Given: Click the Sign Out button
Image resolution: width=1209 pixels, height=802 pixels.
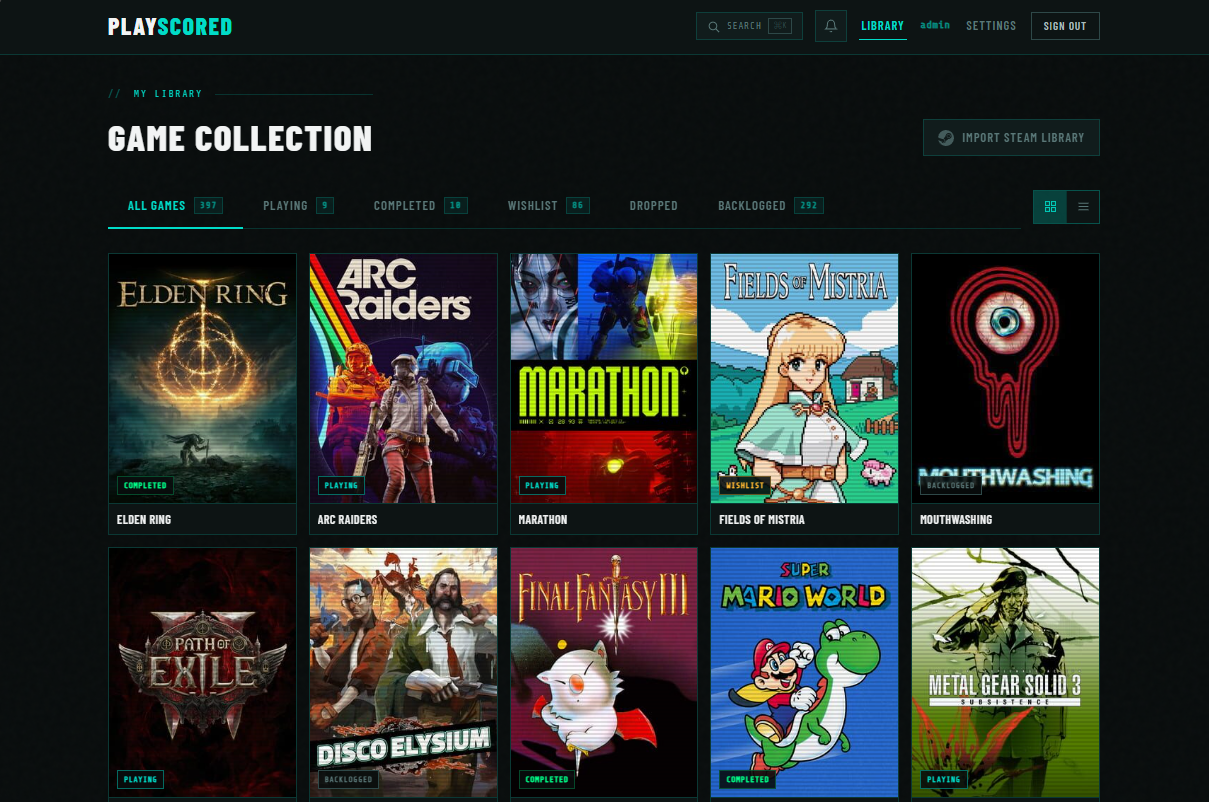Looking at the screenshot, I should click(x=1064, y=26).
